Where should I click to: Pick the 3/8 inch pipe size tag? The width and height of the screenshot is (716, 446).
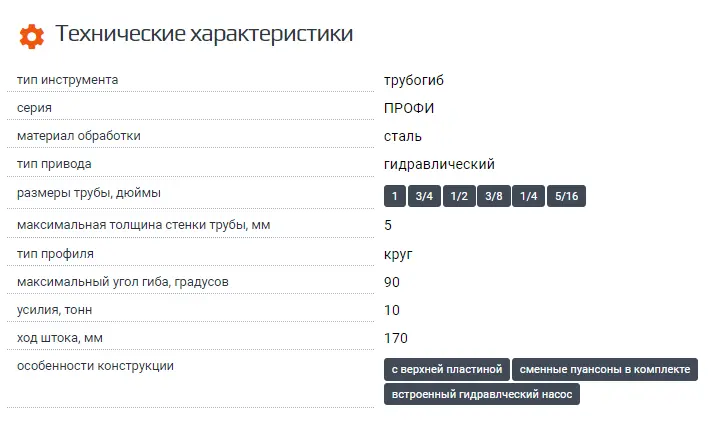coord(494,196)
